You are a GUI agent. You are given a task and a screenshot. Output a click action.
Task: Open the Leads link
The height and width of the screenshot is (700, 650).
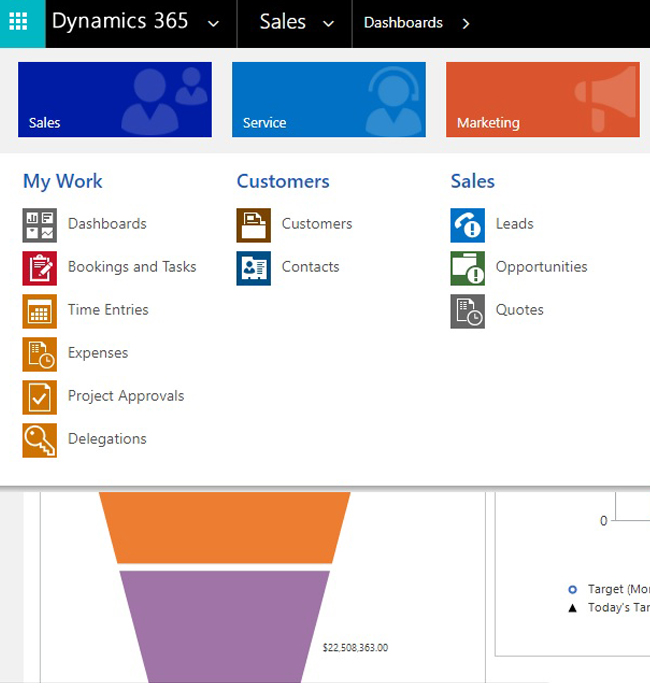[x=515, y=224]
